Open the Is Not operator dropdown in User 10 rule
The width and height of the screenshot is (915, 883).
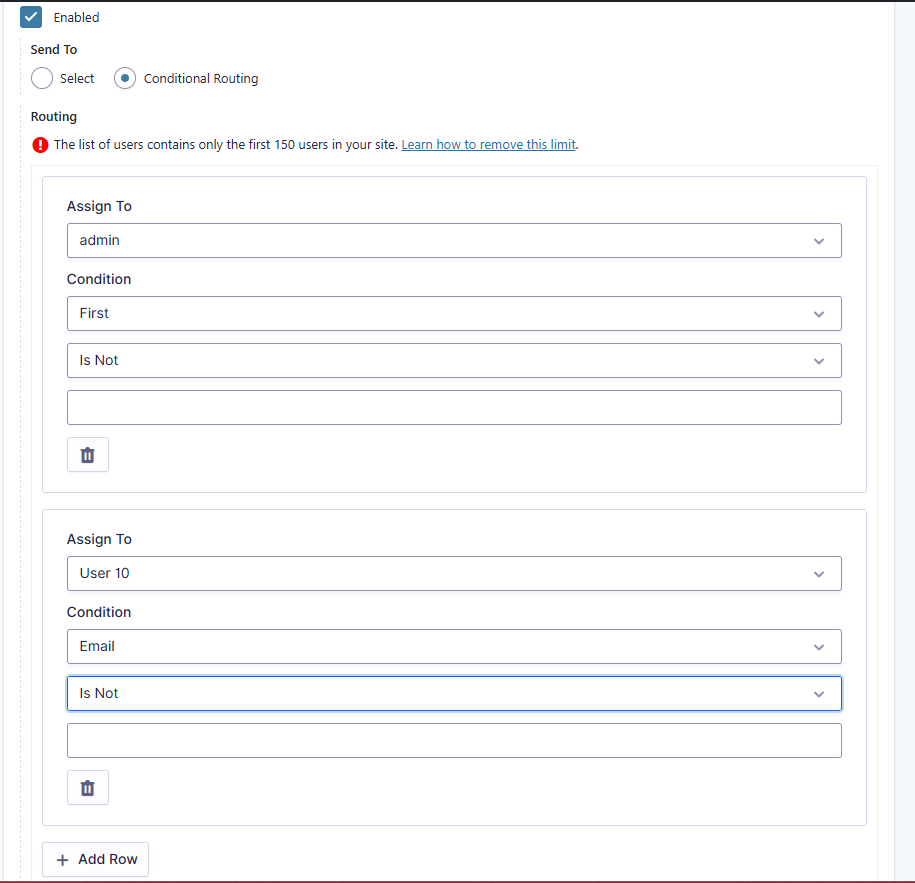click(x=453, y=694)
